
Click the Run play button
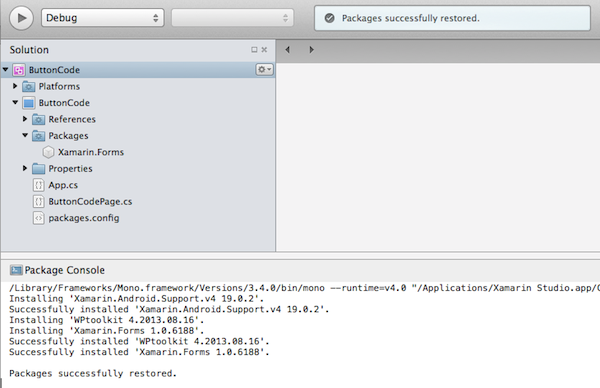[x=21, y=18]
